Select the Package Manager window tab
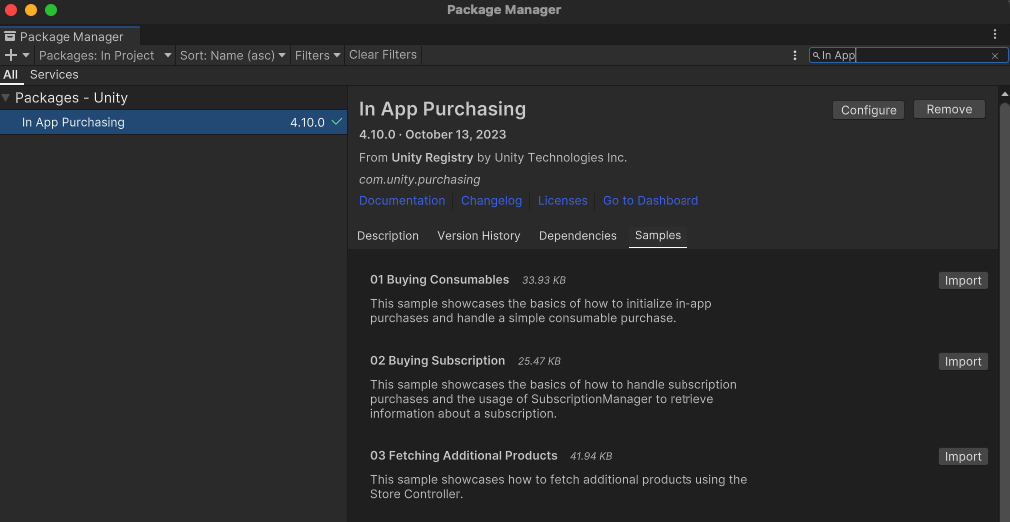Screen dimensions: 1010x522 (70, 37)
